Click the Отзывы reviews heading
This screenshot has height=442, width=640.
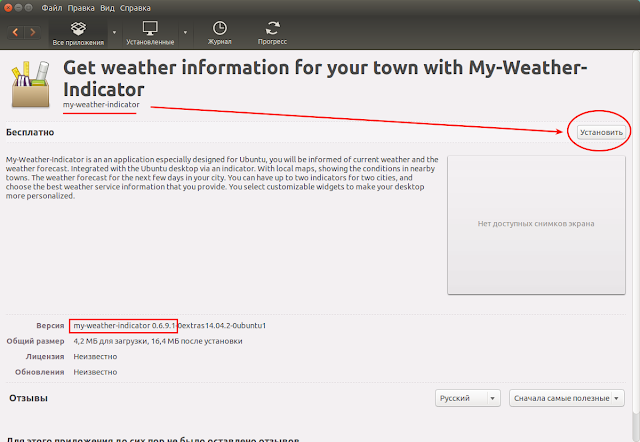(29, 398)
